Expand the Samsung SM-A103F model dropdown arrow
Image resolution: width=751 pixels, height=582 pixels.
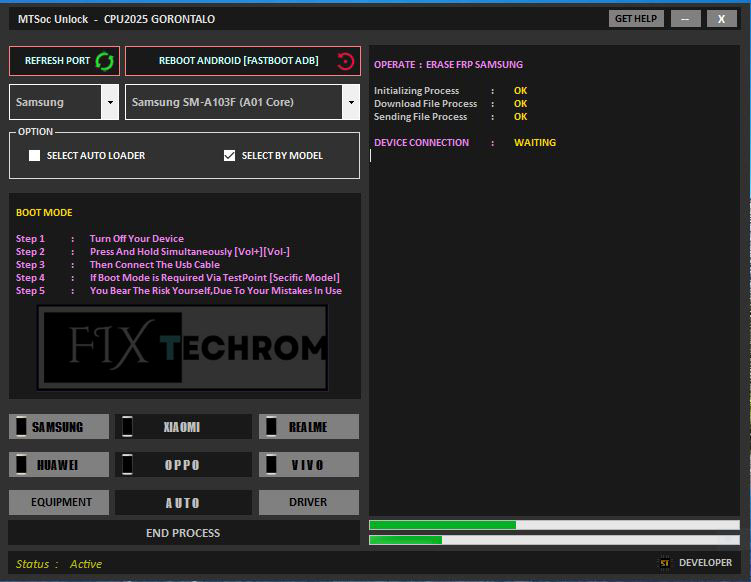(x=351, y=102)
